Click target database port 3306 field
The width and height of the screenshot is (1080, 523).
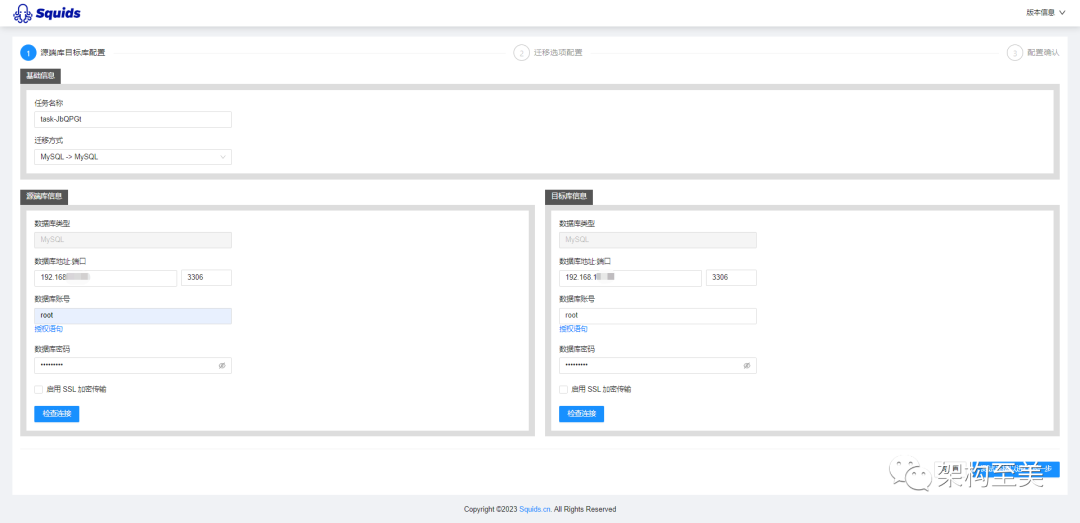(731, 278)
